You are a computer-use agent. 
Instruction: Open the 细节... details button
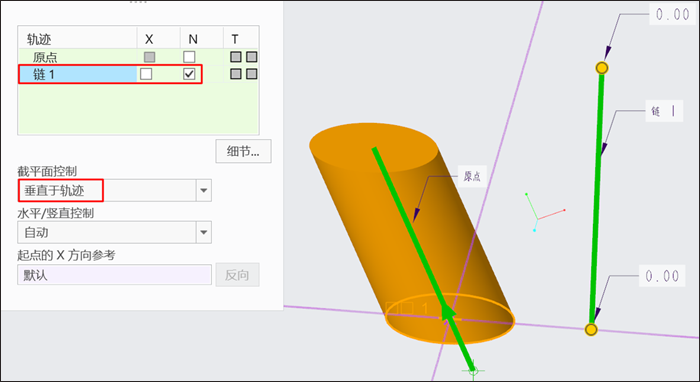tap(243, 151)
